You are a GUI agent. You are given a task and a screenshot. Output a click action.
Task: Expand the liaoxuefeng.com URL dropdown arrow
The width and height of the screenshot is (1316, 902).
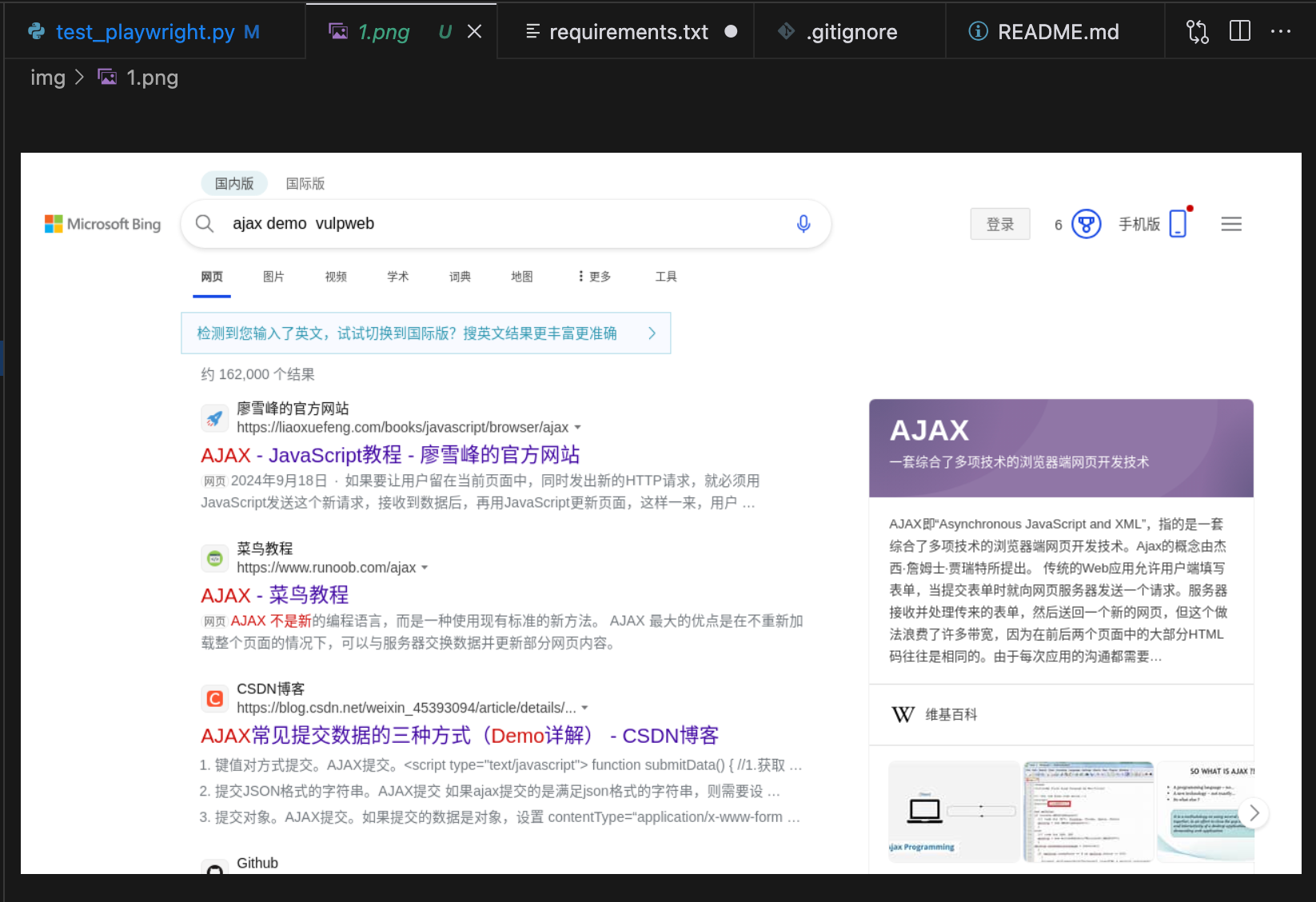click(x=578, y=428)
